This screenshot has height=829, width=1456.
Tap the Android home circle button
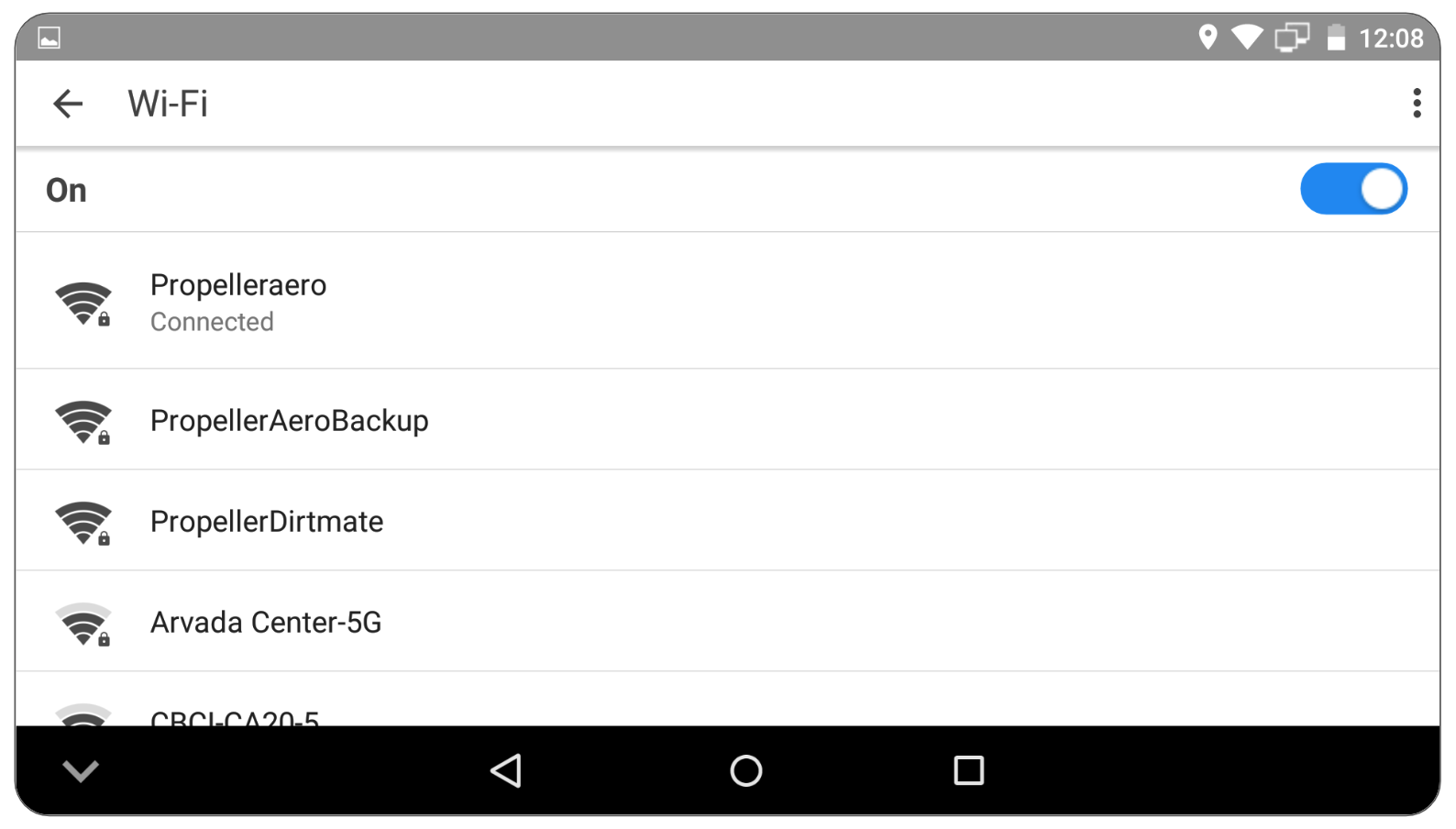click(x=745, y=770)
